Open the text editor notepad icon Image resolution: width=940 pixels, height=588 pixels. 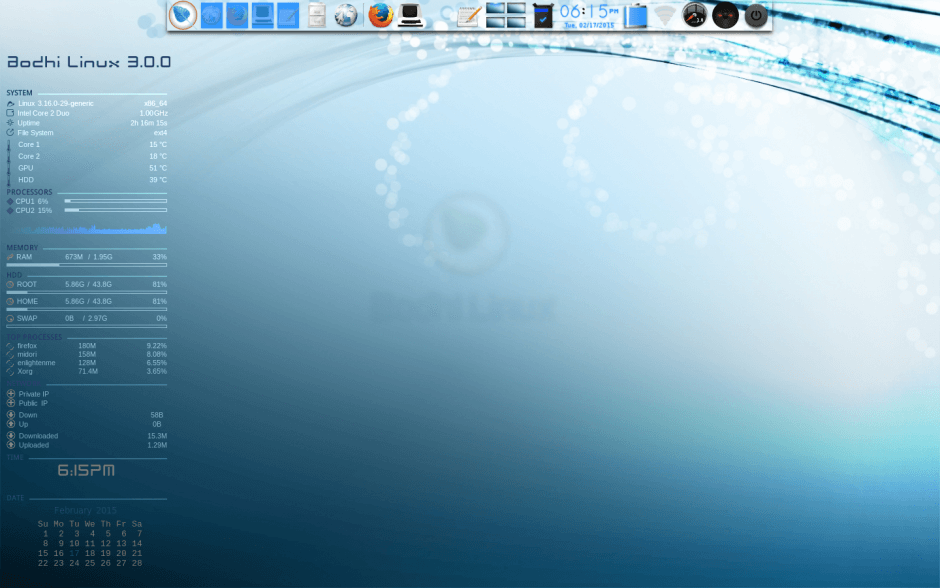pos(467,16)
